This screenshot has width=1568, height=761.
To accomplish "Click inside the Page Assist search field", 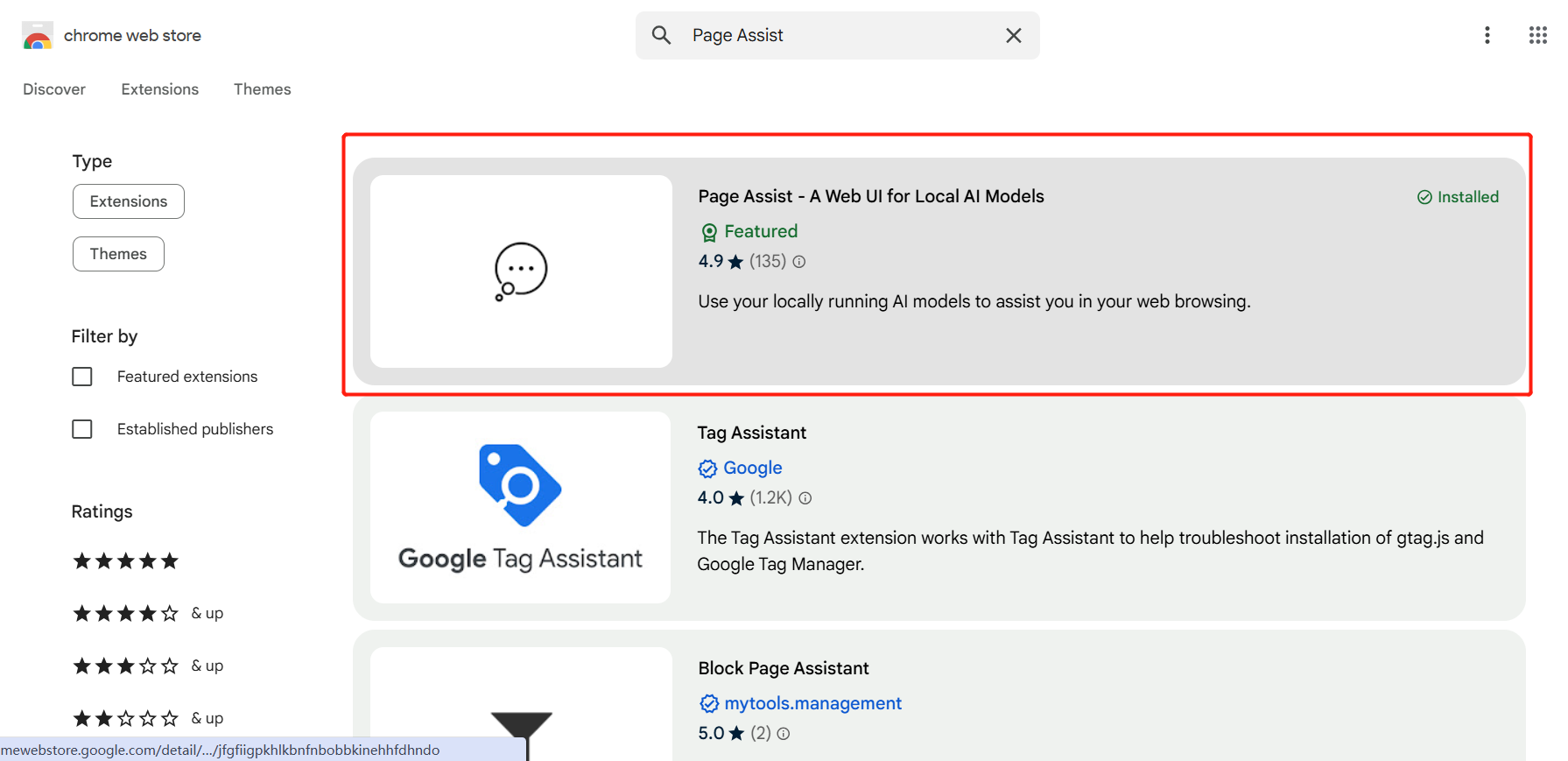I will [832, 35].
